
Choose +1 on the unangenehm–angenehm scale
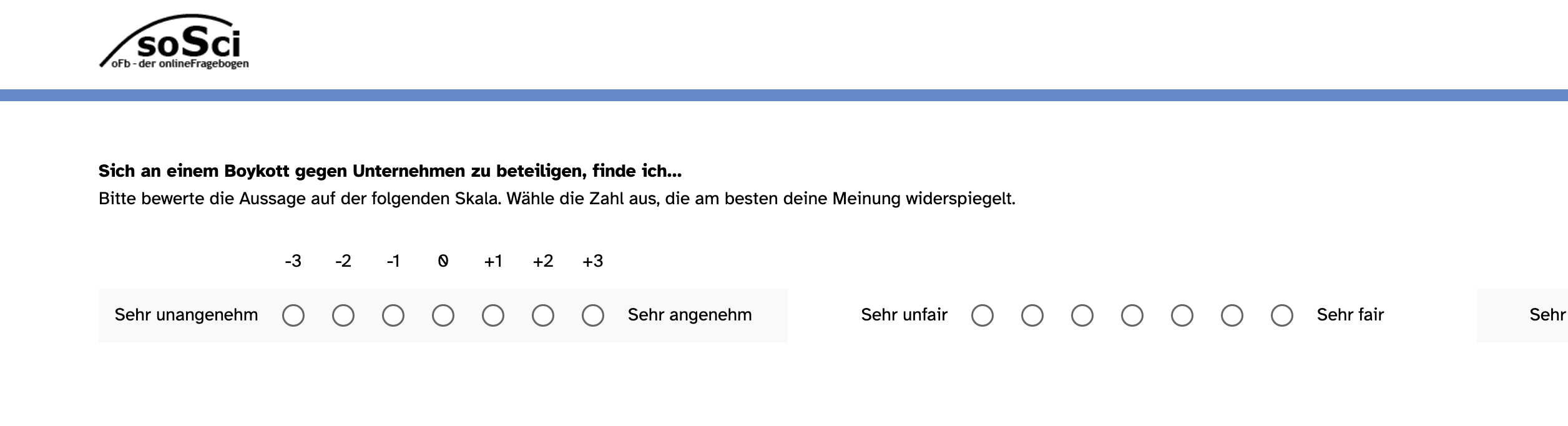[x=493, y=315]
